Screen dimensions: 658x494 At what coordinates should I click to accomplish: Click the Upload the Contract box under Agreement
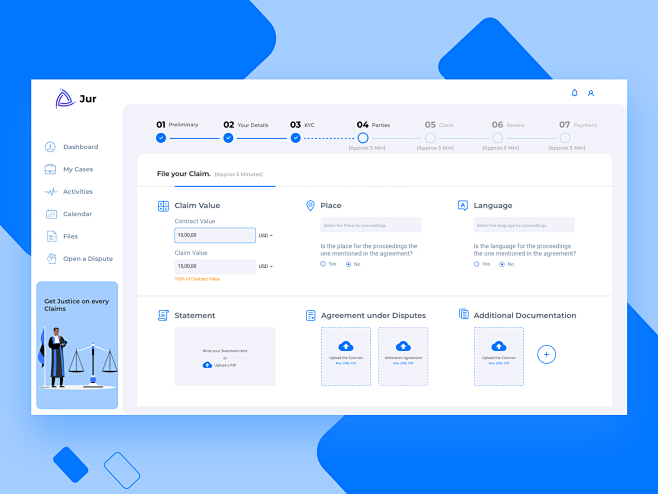[x=346, y=356]
